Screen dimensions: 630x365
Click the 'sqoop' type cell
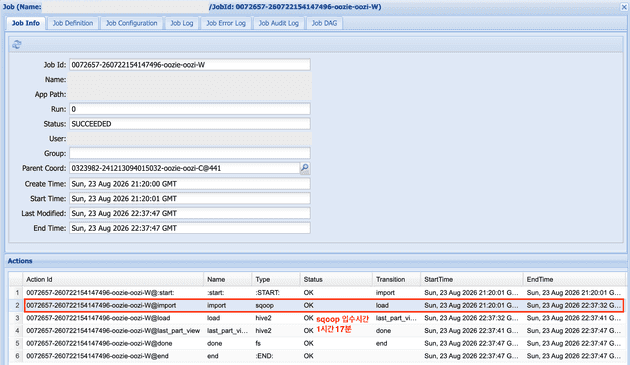(264, 306)
